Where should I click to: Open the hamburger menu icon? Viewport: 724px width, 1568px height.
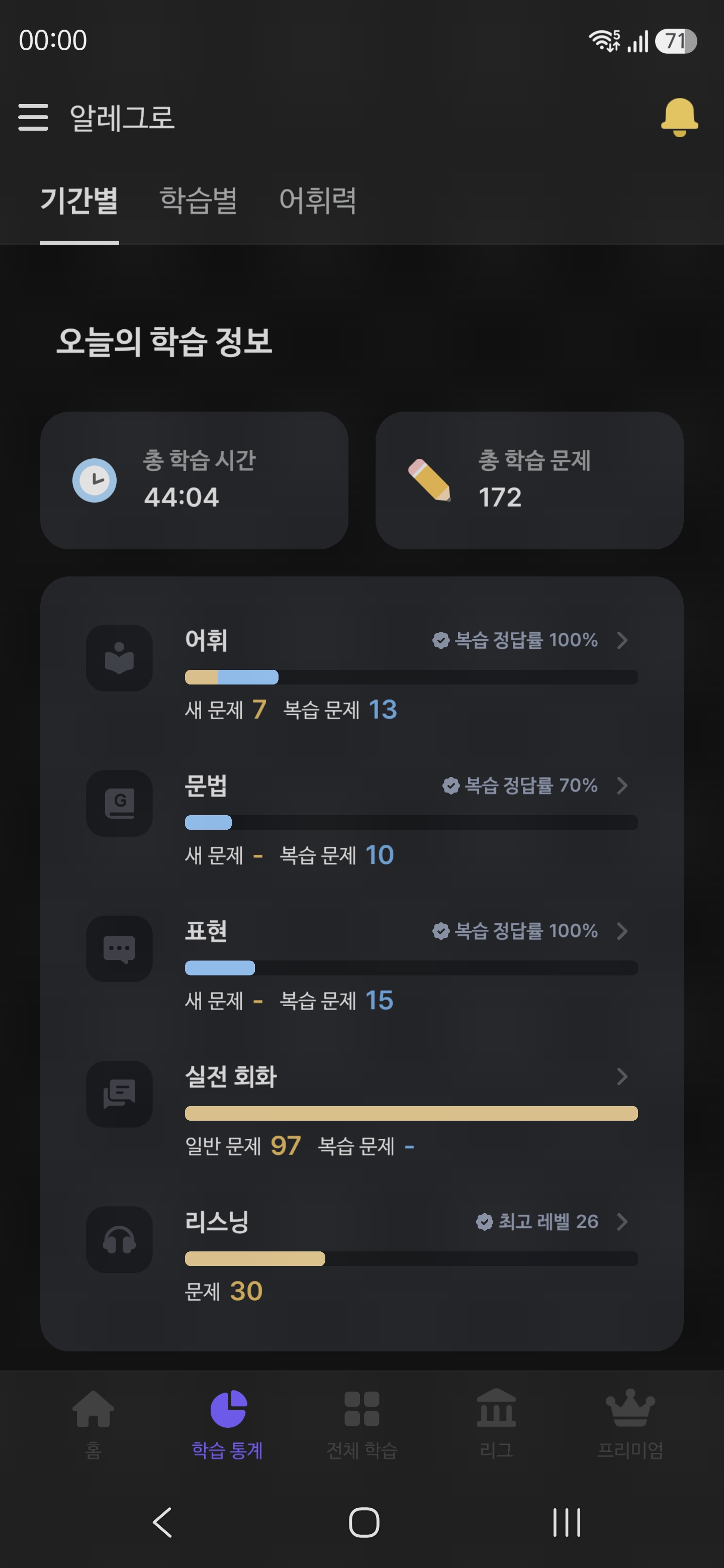(x=33, y=117)
